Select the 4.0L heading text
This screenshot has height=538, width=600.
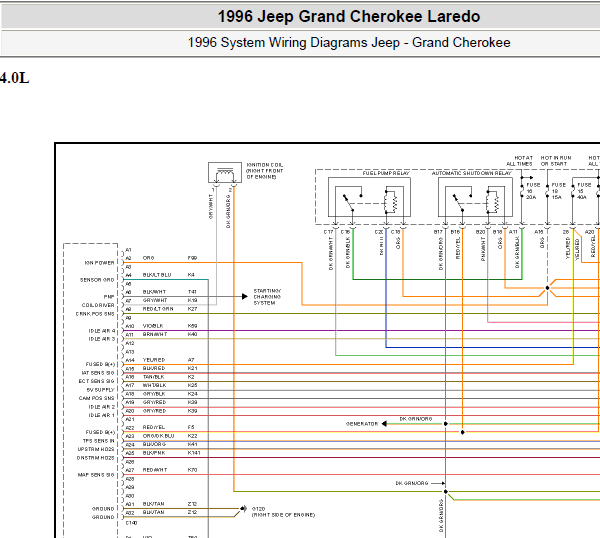(15, 78)
